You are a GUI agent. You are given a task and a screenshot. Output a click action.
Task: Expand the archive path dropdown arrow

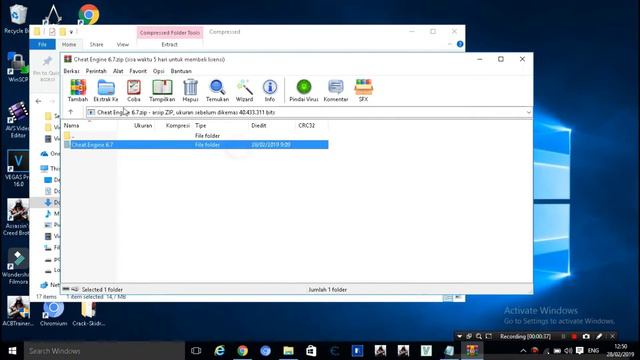tap(529, 112)
